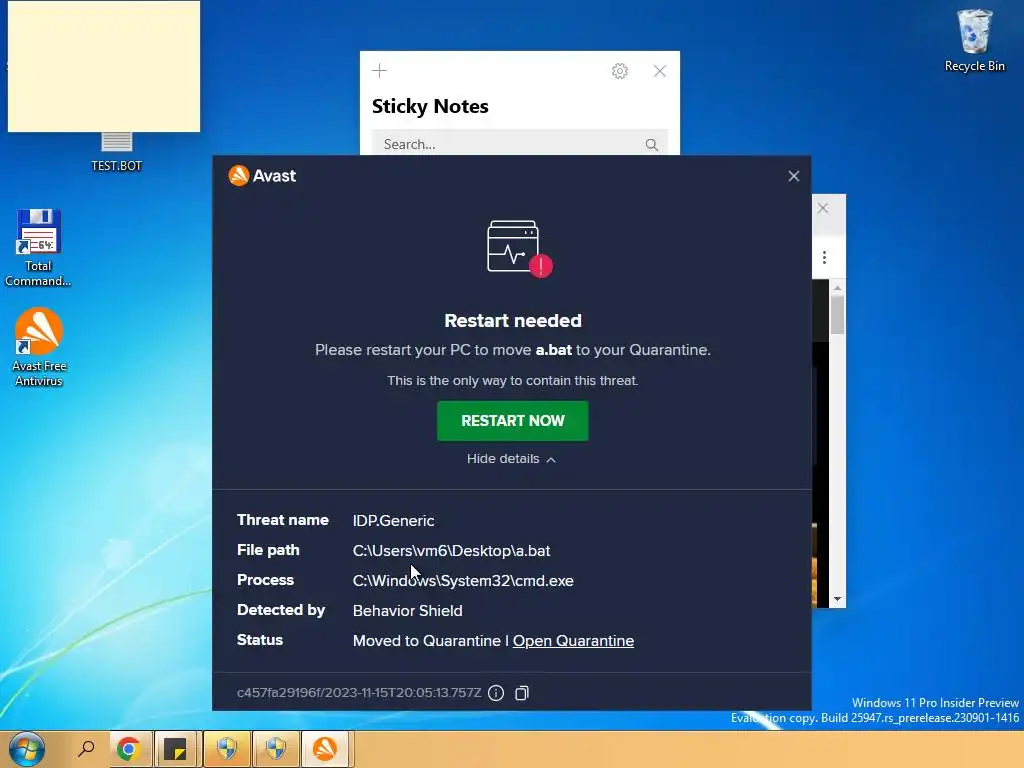The height and width of the screenshot is (768, 1024).
Task: Close the background window behind Avast
Action: (x=823, y=208)
